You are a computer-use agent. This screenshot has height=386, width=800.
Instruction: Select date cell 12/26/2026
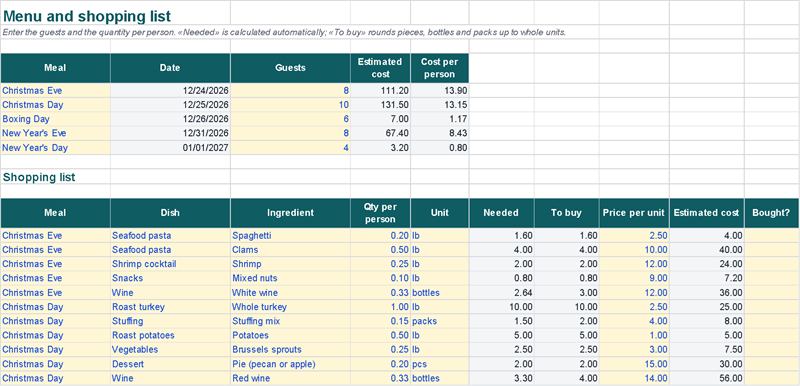tap(170, 119)
